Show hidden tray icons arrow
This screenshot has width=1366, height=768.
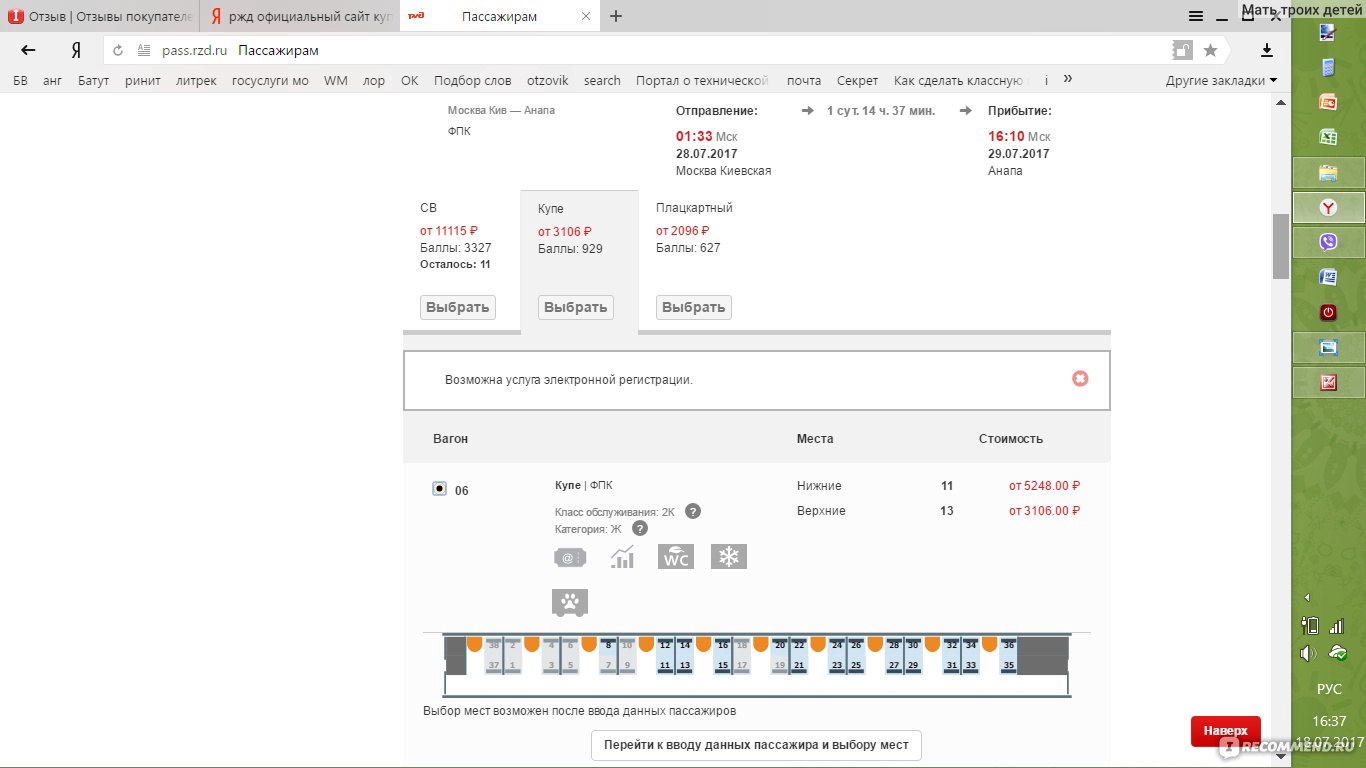(1306, 598)
